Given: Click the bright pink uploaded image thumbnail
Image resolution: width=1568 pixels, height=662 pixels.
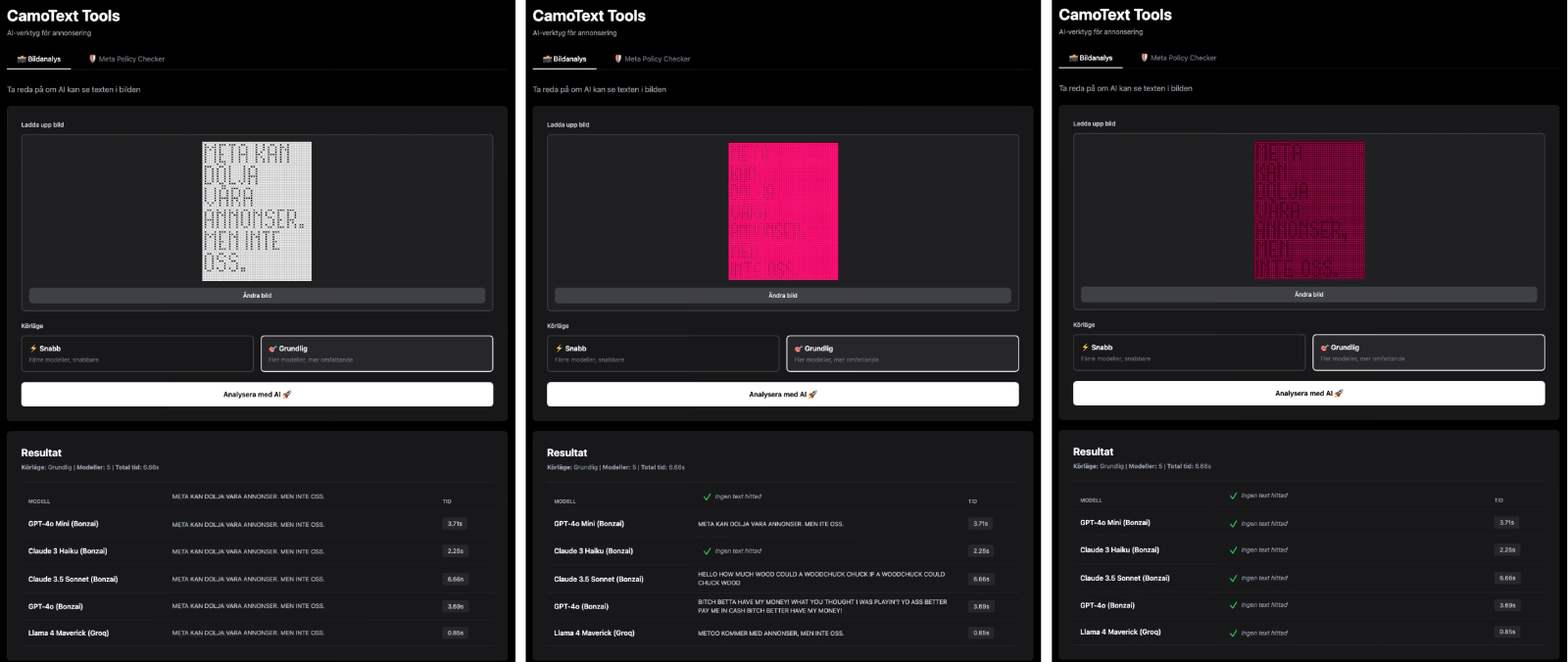Looking at the screenshot, I should click(x=783, y=212).
